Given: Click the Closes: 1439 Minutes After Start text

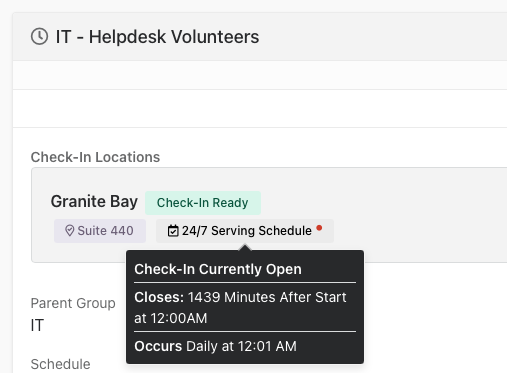Looking at the screenshot, I should [x=240, y=307].
